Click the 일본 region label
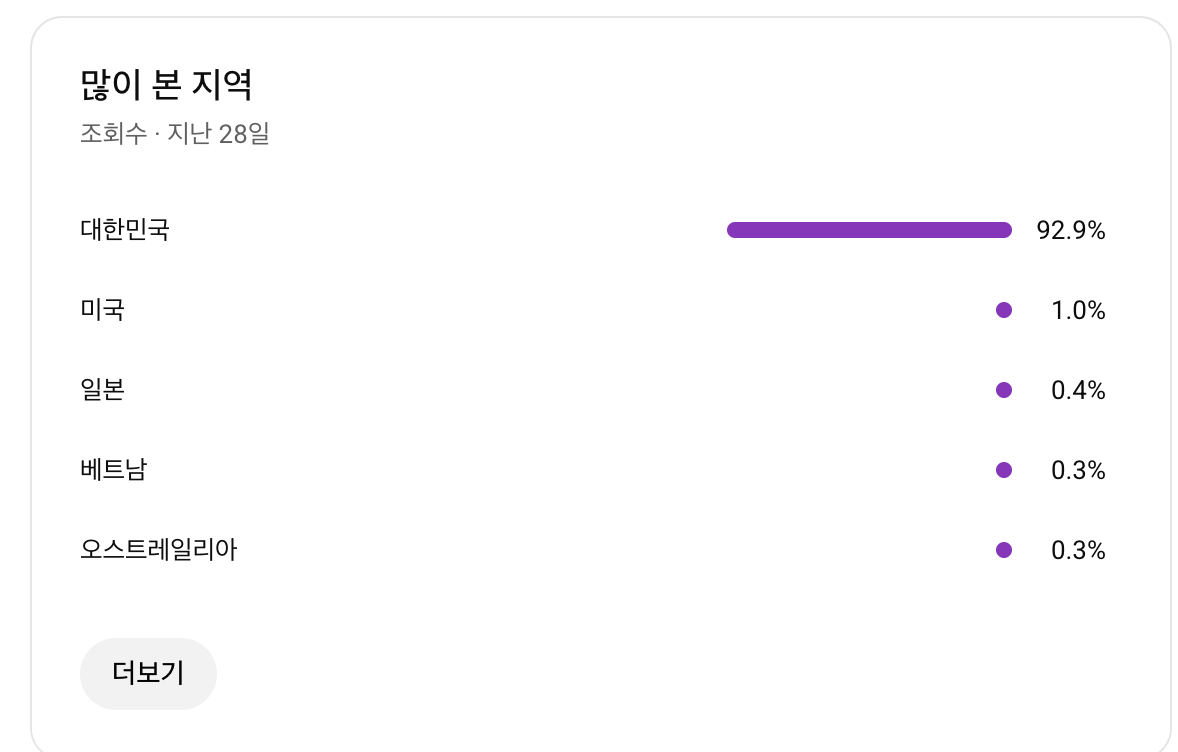Screen dimensions: 1178x752 (102, 390)
